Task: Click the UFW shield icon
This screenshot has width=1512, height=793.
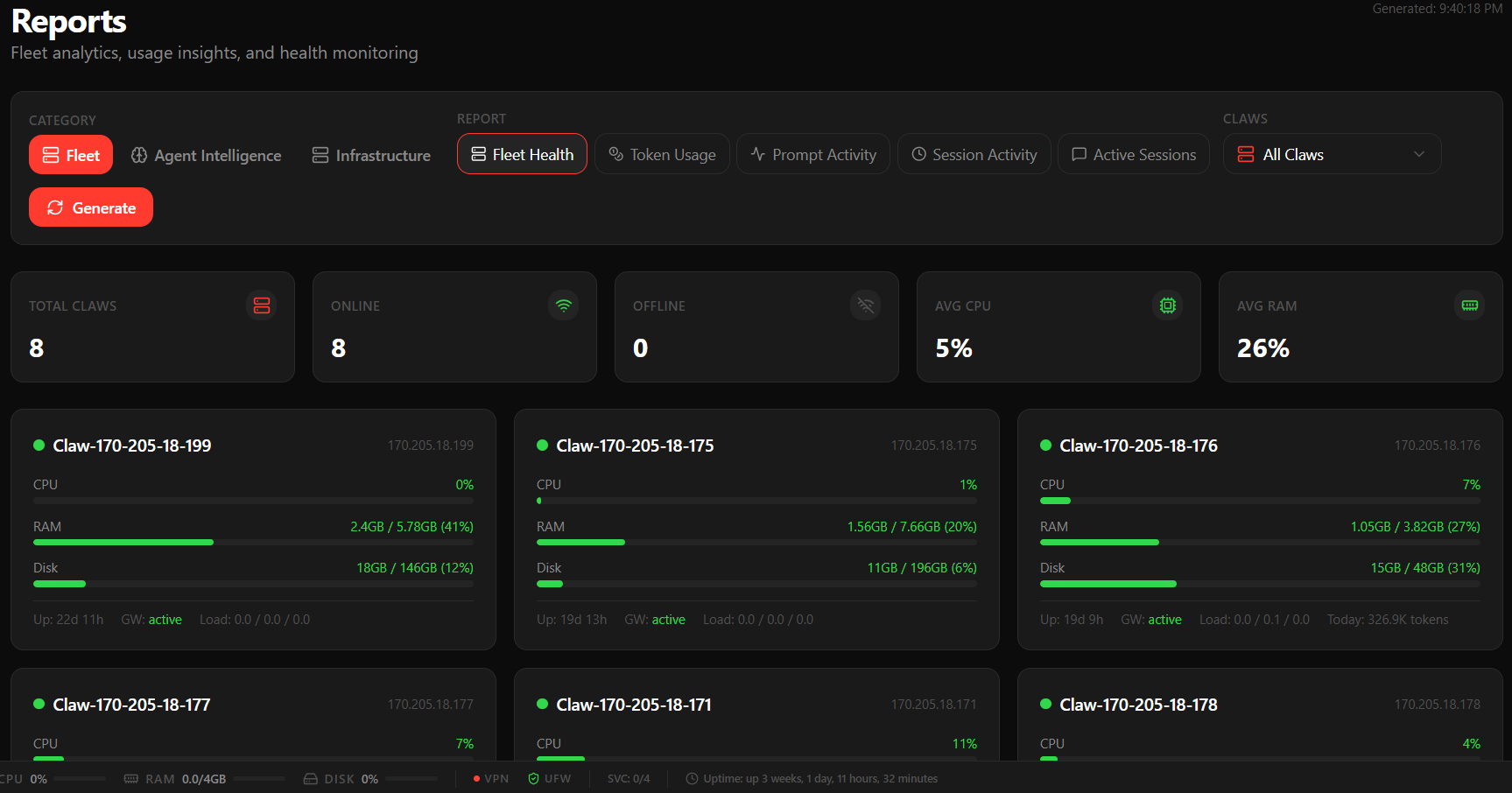Action: pyautogui.click(x=533, y=778)
